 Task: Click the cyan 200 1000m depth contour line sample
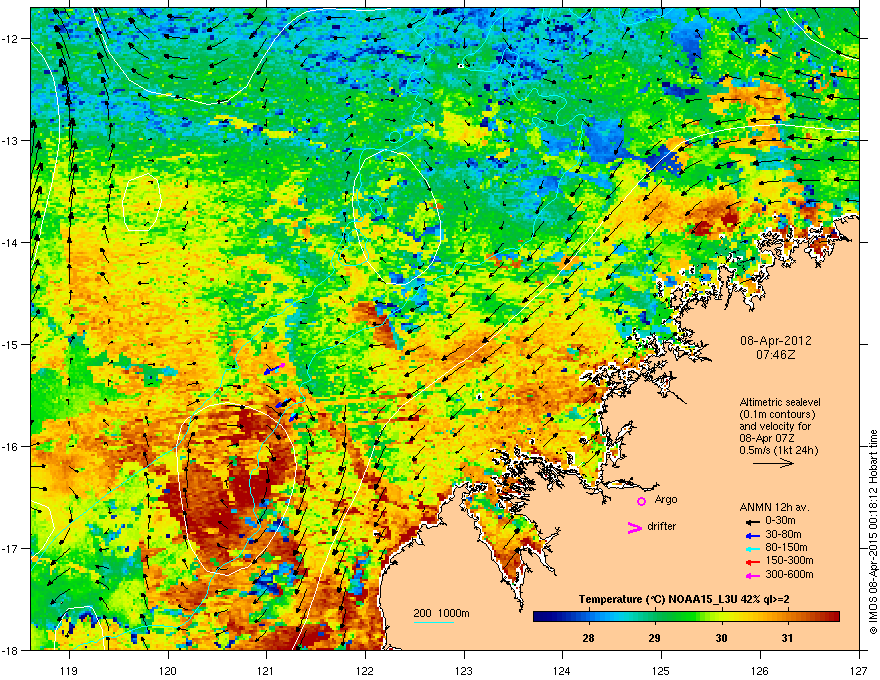pos(433,622)
